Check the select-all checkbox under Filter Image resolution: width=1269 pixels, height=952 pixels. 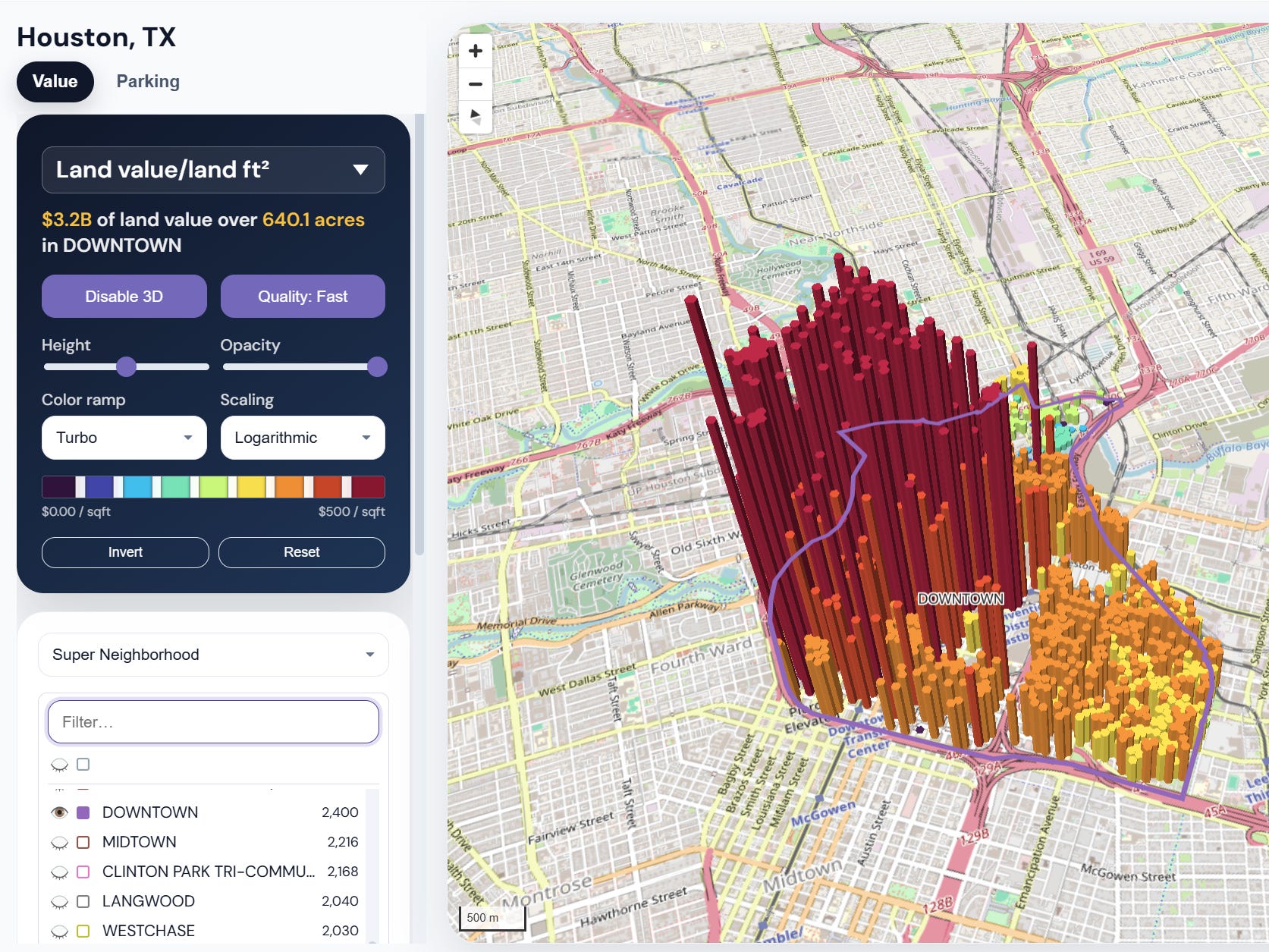(83, 765)
